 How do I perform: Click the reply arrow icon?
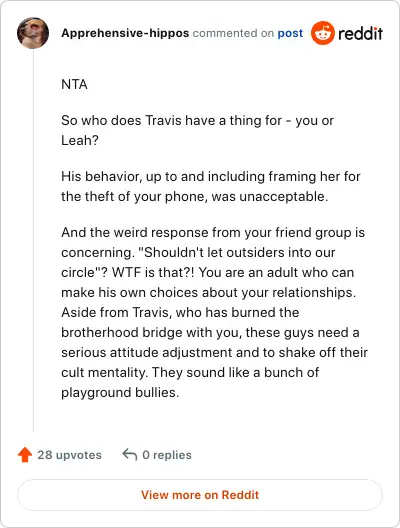[130, 454]
